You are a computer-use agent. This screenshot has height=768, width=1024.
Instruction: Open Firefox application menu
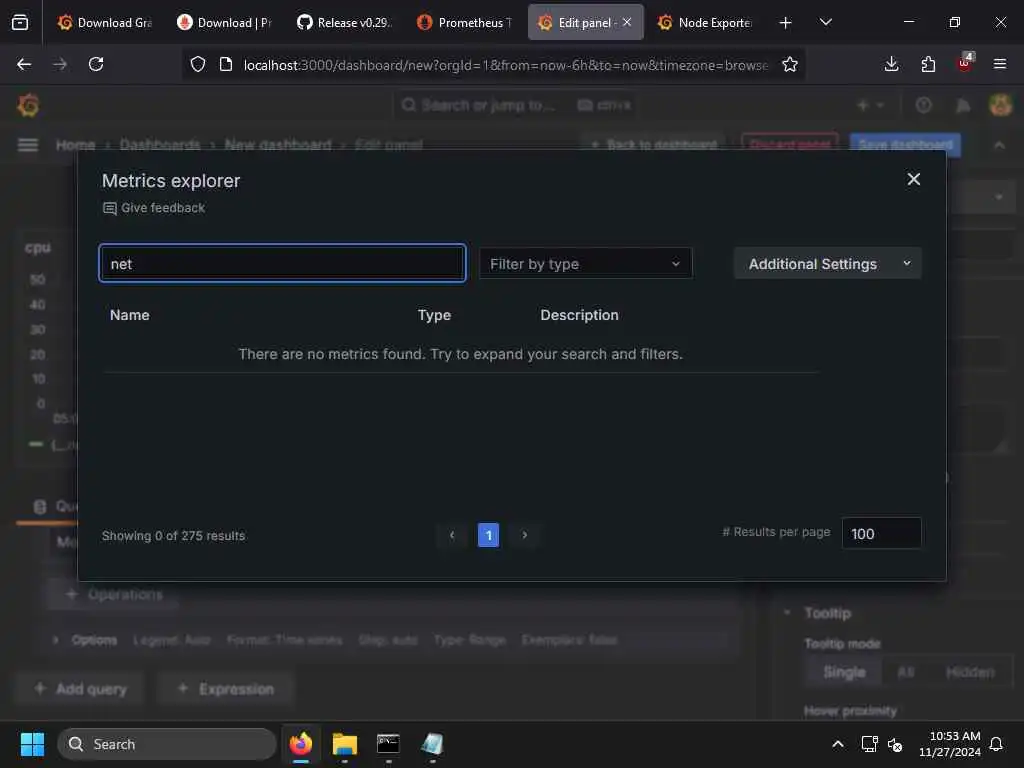point(999,64)
